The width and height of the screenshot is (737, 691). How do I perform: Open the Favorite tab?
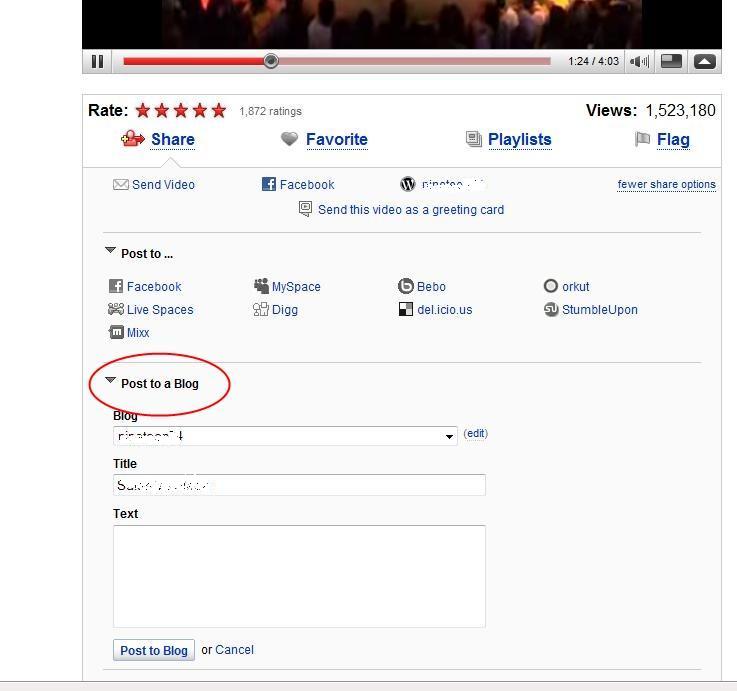pos(336,140)
